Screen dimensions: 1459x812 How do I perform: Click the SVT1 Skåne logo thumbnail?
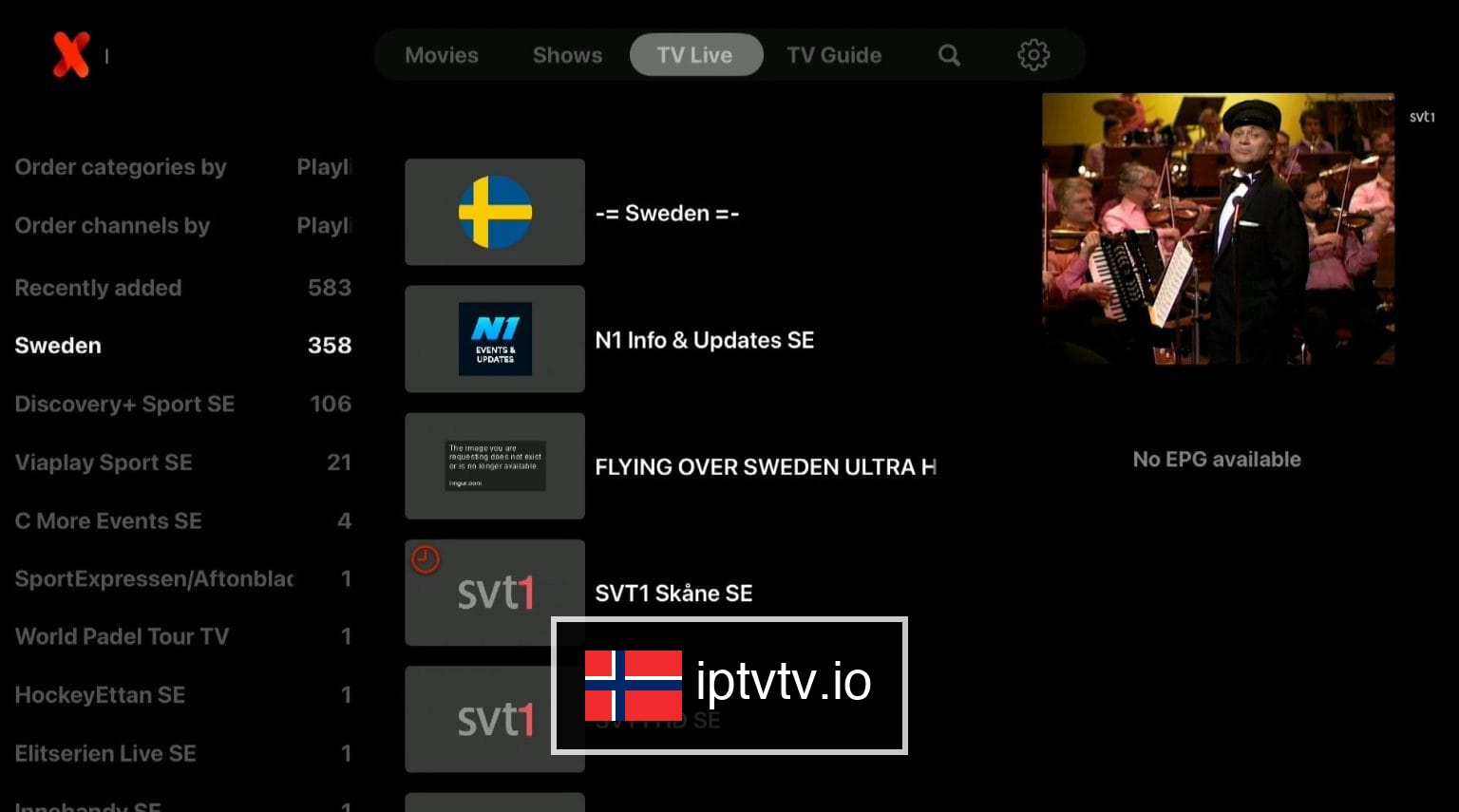(495, 593)
